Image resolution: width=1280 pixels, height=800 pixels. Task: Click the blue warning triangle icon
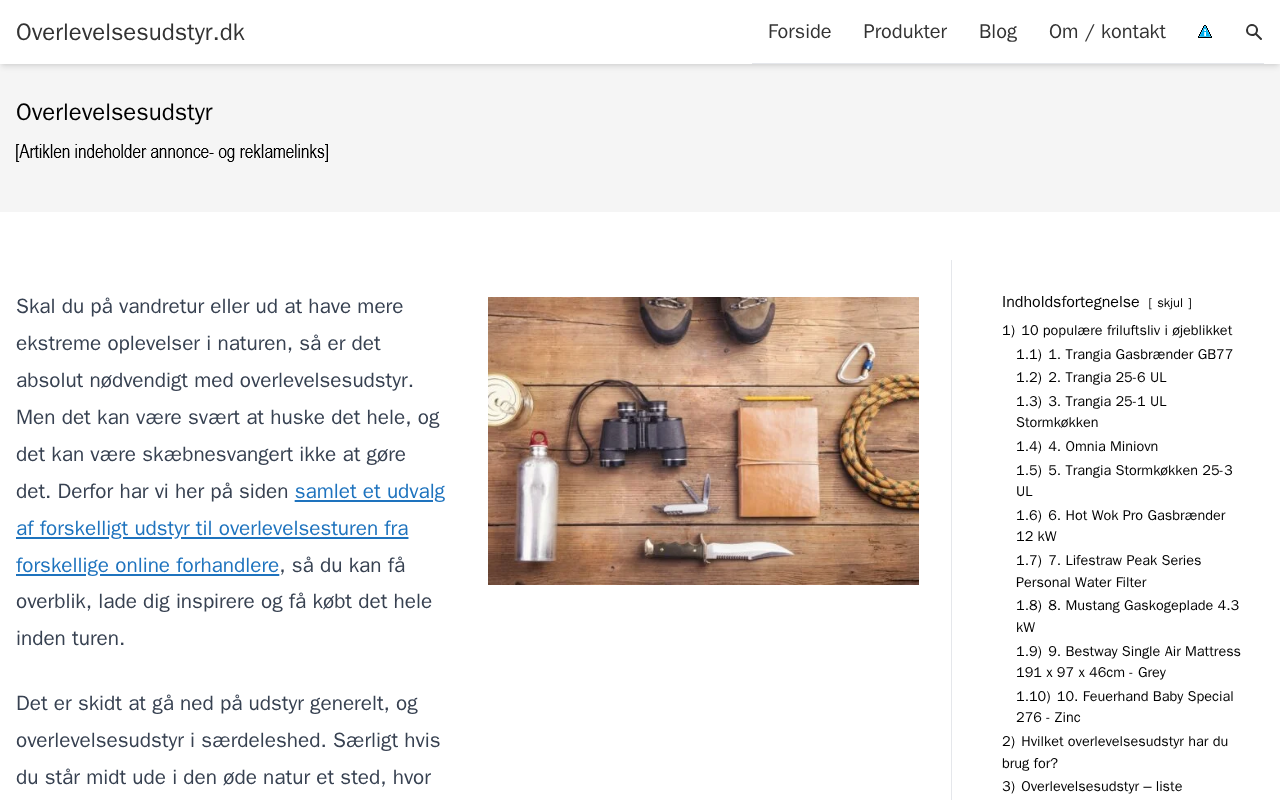click(1205, 32)
